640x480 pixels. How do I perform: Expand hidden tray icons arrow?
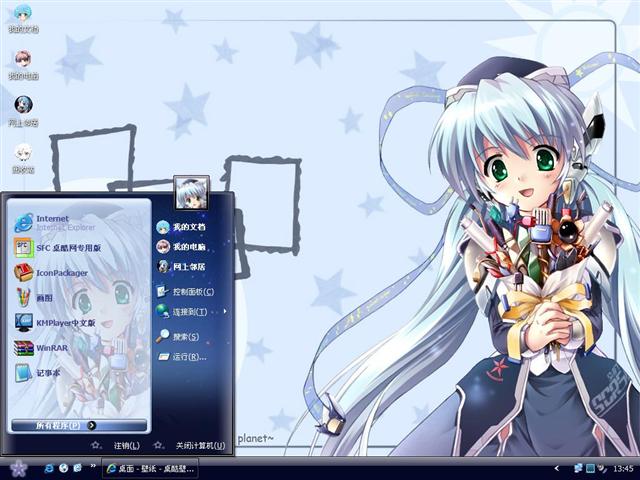(556, 468)
